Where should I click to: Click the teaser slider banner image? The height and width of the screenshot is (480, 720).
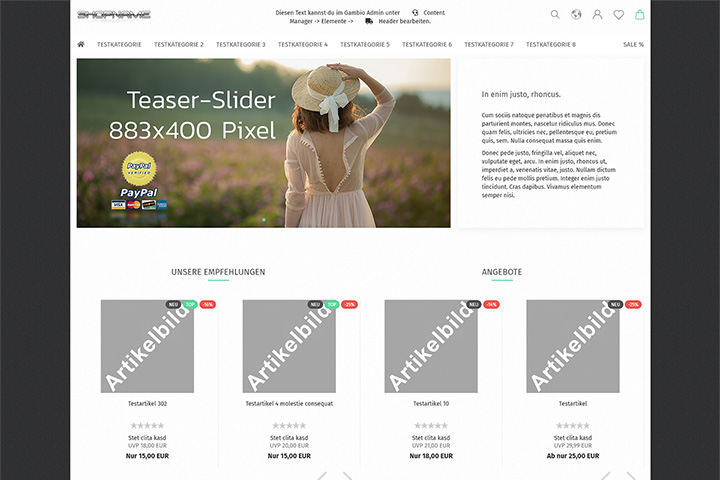(x=264, y=143)
